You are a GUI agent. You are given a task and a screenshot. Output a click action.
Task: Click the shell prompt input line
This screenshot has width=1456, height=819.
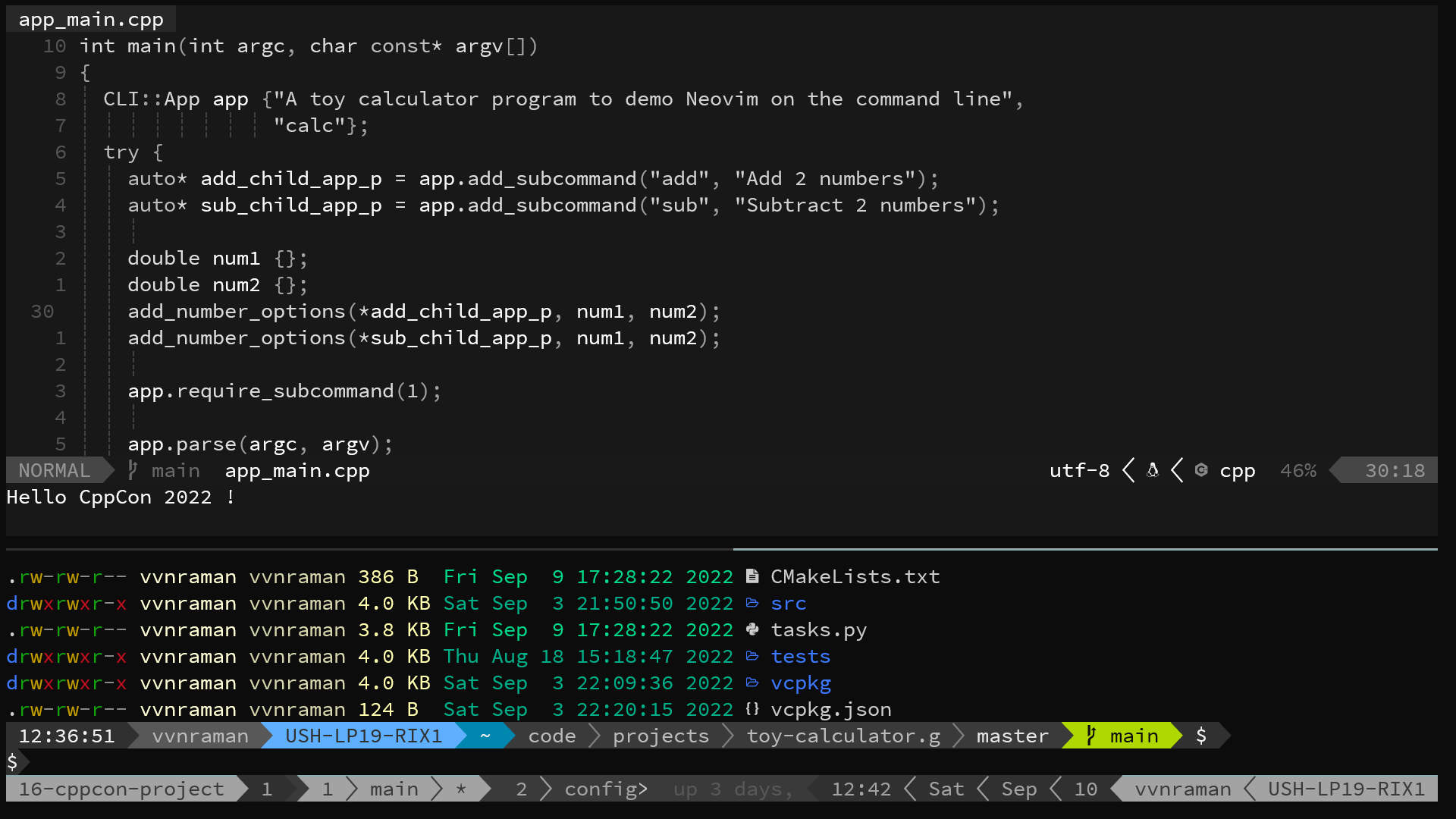(x=722, y=762)
